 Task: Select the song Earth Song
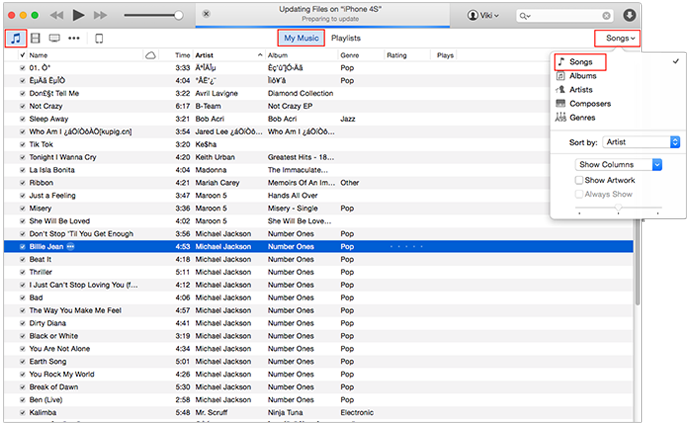(x=48, y=362)
